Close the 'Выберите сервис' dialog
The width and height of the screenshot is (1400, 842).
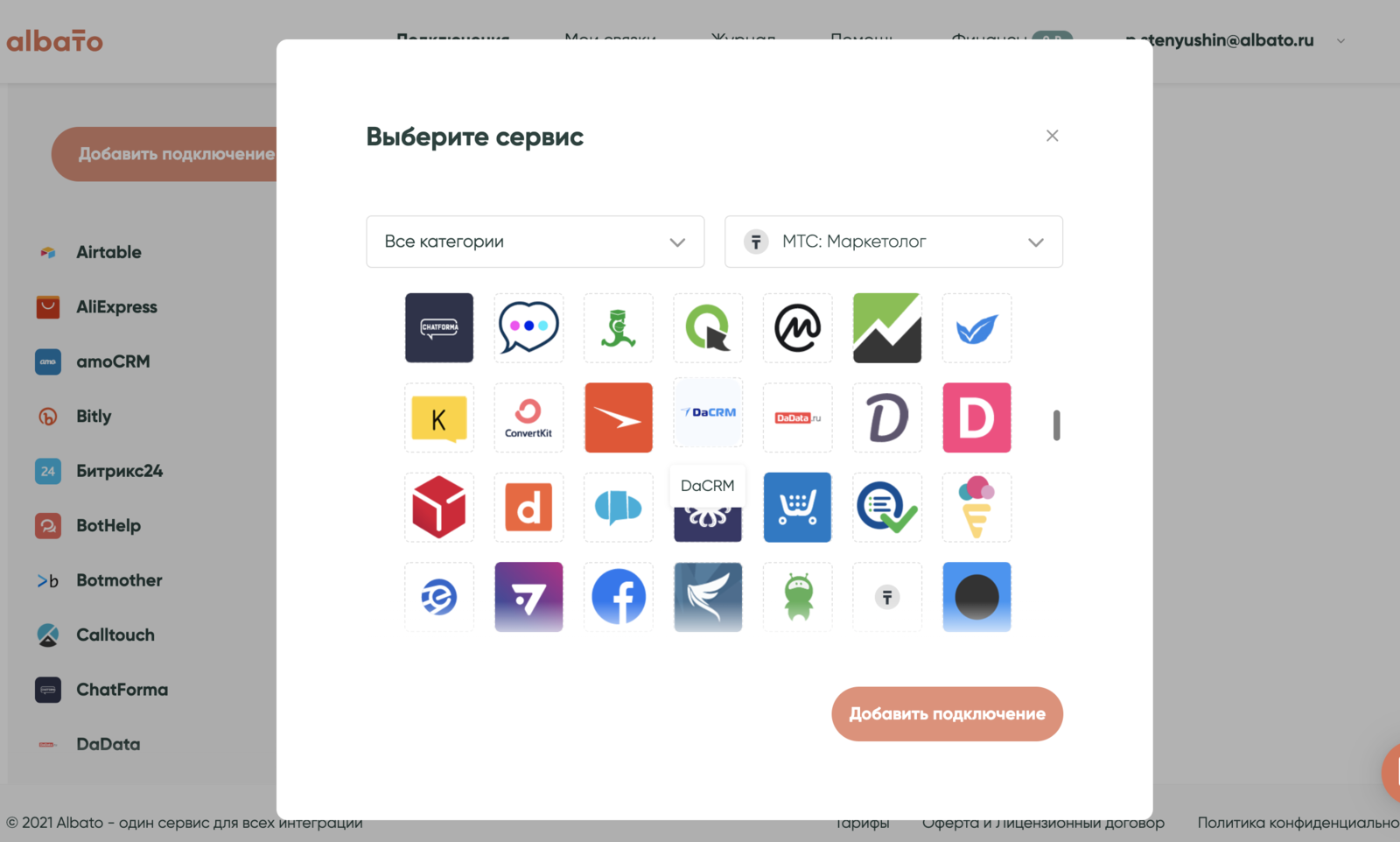[x=1052, y=136]
